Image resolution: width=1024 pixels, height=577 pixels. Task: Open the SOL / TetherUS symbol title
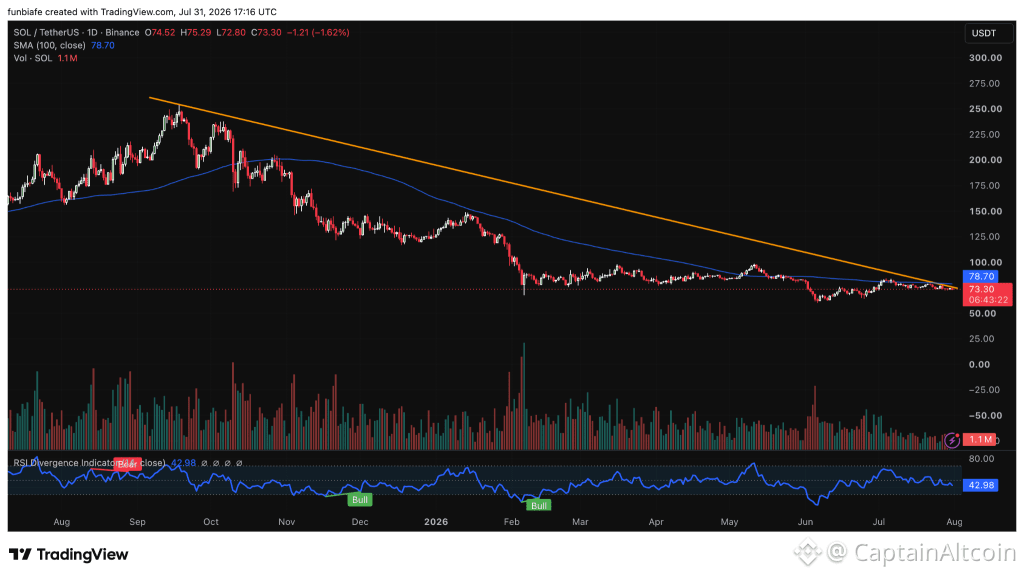click(x=76, y=32)
